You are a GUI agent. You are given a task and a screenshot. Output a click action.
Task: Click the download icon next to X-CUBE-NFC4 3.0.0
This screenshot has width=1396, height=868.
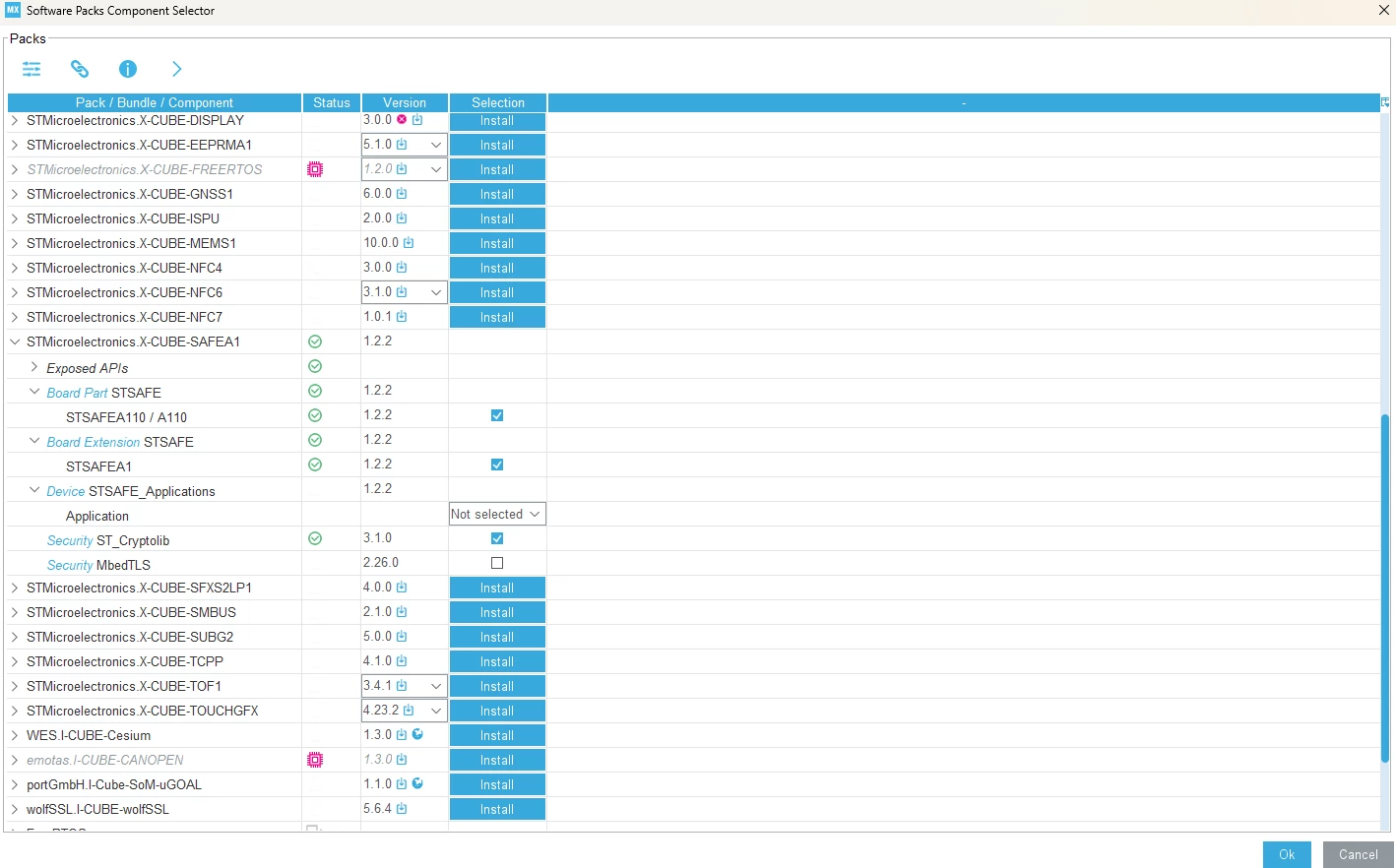click(x=402, y=268)
